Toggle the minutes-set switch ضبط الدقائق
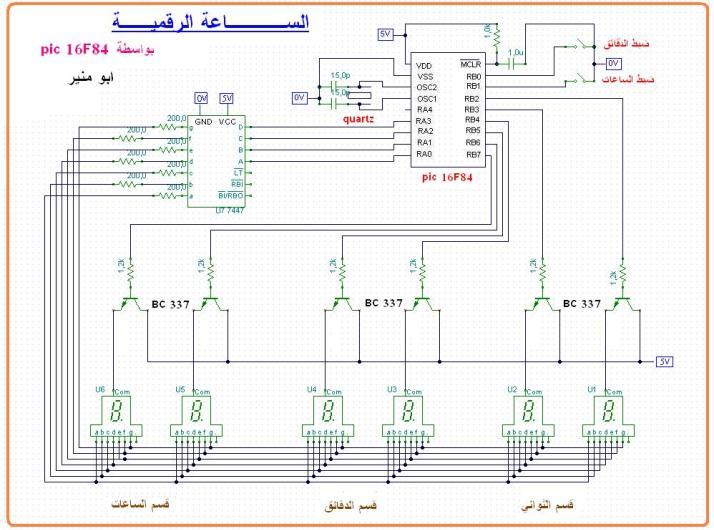714x530 pixels. point(578,47)
